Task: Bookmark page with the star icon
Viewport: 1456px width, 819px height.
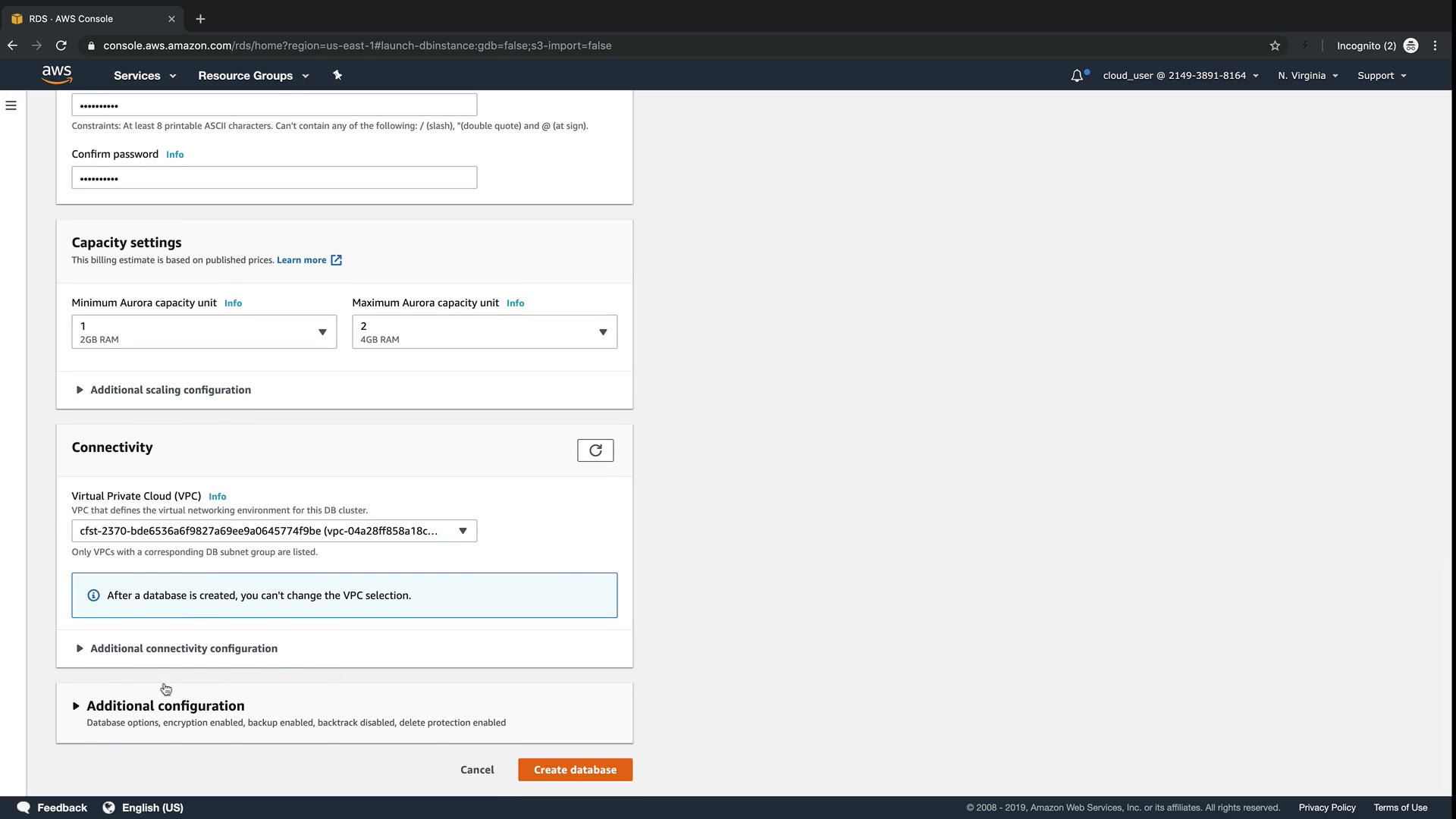Action: click(x=1275, y=45)
